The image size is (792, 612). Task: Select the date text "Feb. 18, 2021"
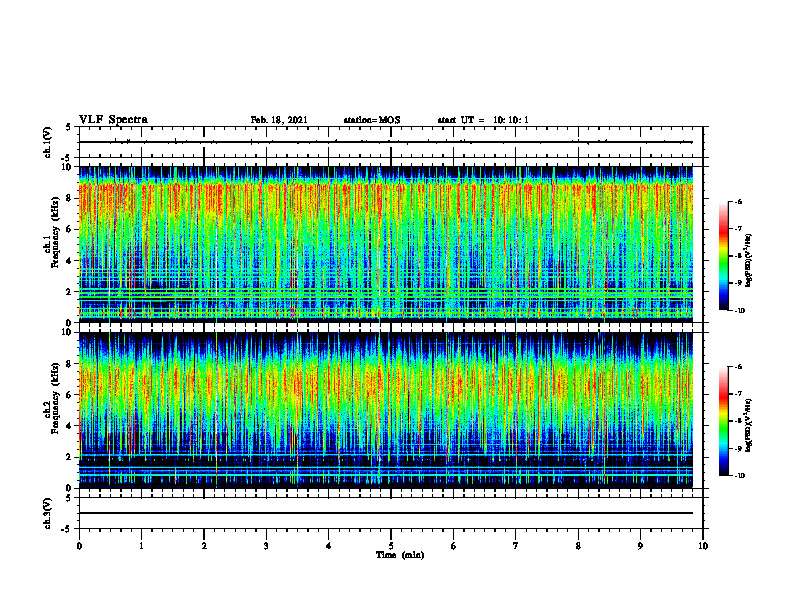coord(279,120)
